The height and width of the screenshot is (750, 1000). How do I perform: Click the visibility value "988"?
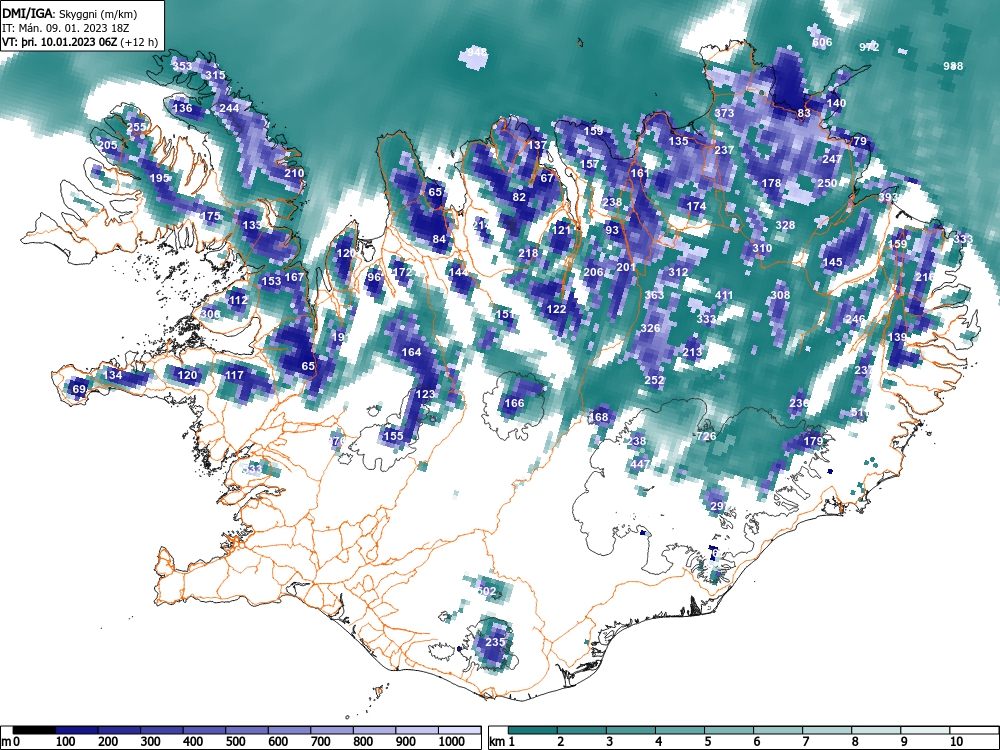[x=953, y=66]
